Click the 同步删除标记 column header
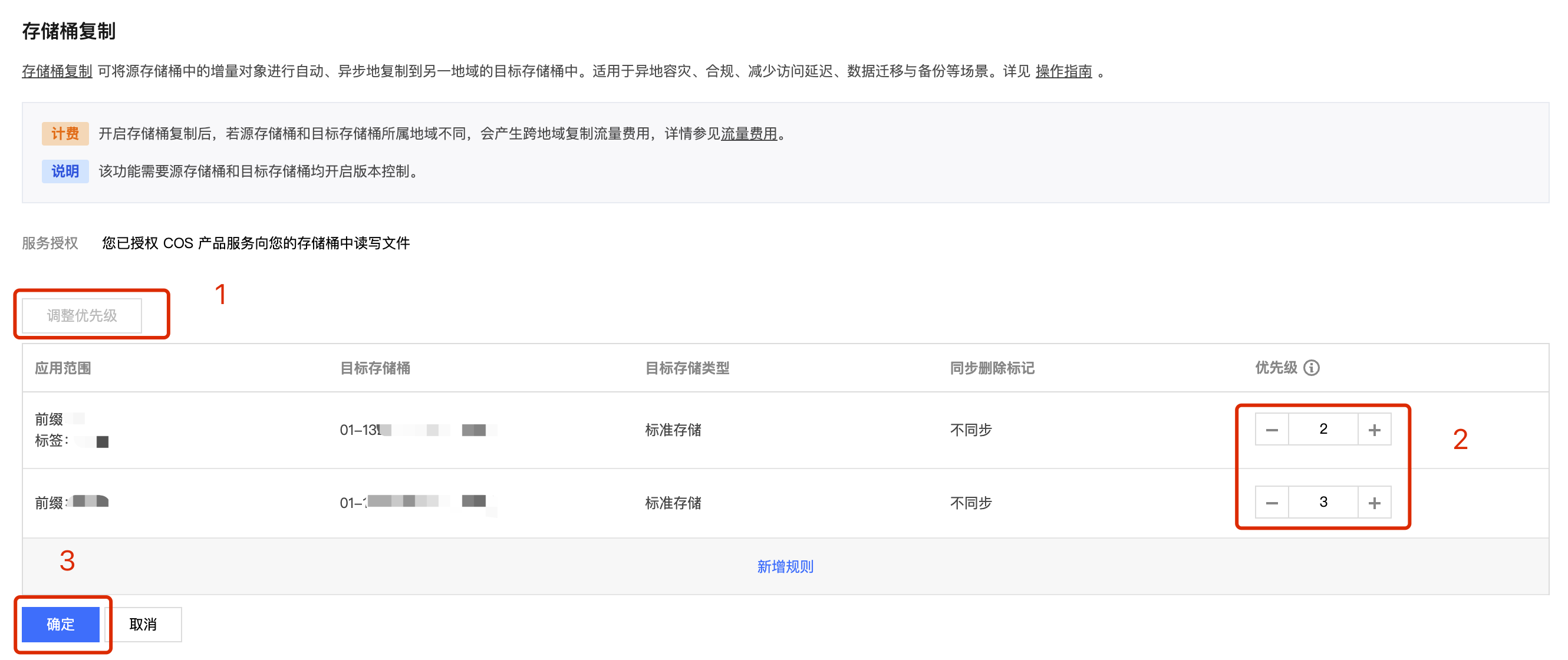Viewport: 1568px width, 660px height. tap(991, 368)
